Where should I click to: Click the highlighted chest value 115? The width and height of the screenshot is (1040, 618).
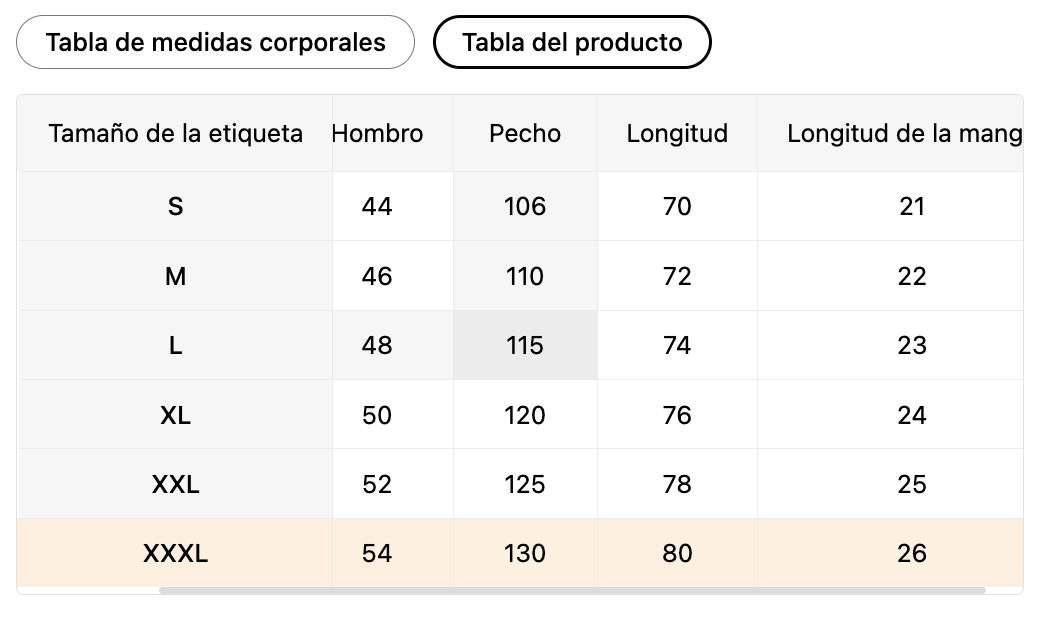tap(525, 345)
